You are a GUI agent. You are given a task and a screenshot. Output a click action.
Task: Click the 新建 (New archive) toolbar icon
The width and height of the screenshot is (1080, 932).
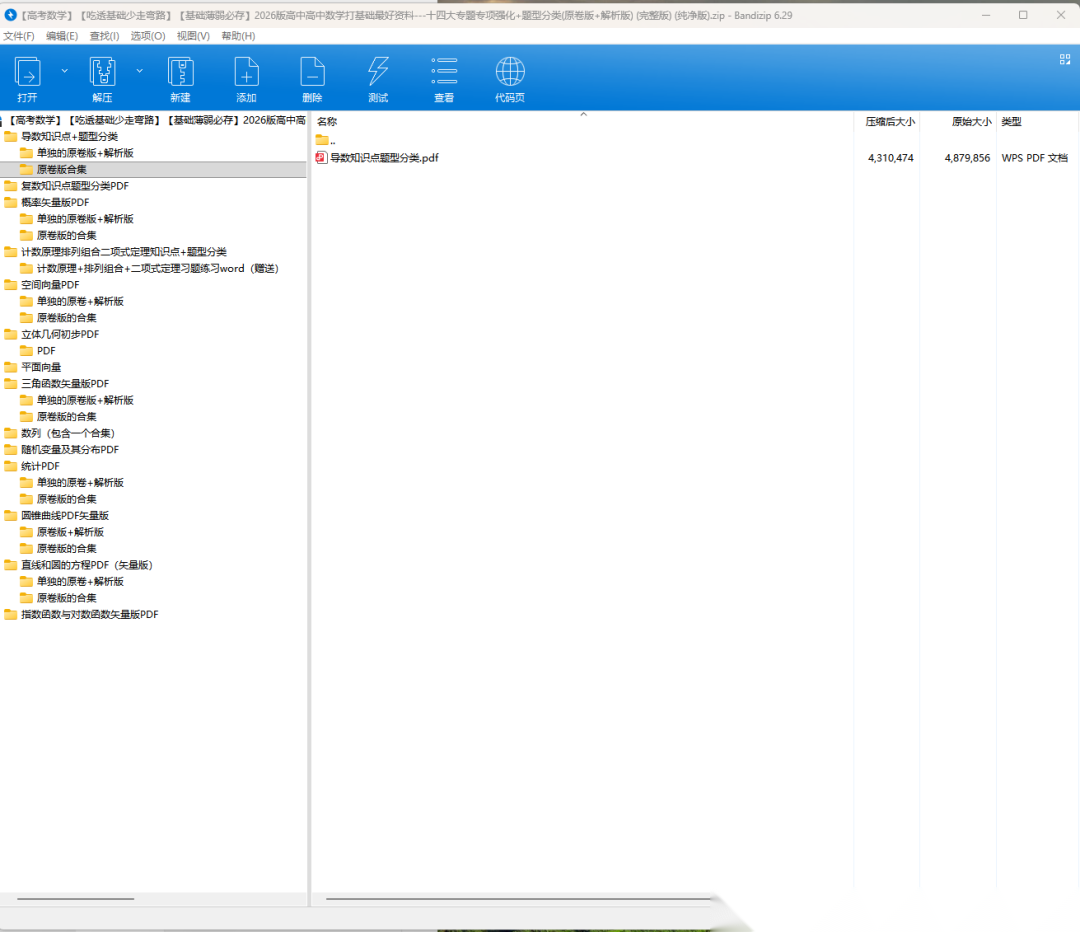click(x=180, y=73)
